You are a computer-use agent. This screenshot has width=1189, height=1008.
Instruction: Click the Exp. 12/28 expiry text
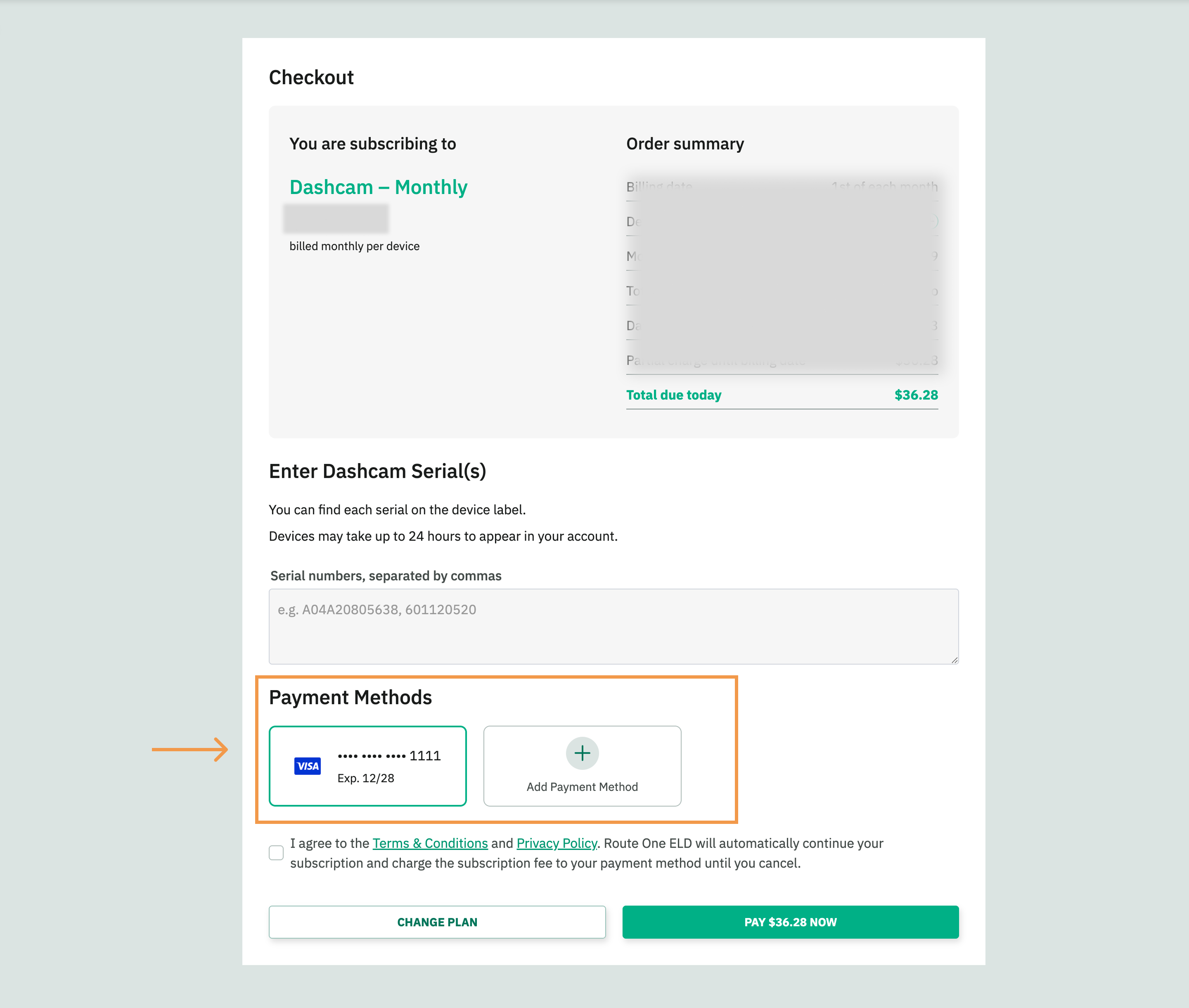pyautogui.click(x=366, y=778)
